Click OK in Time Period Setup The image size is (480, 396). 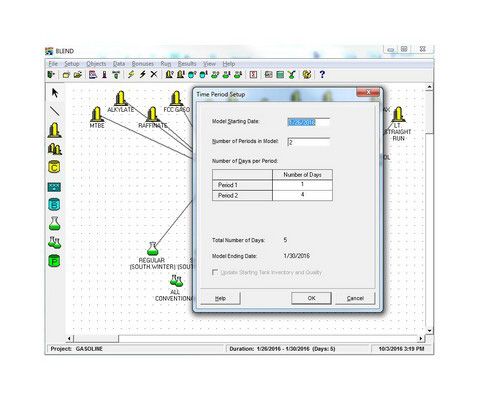click(311, 298)
